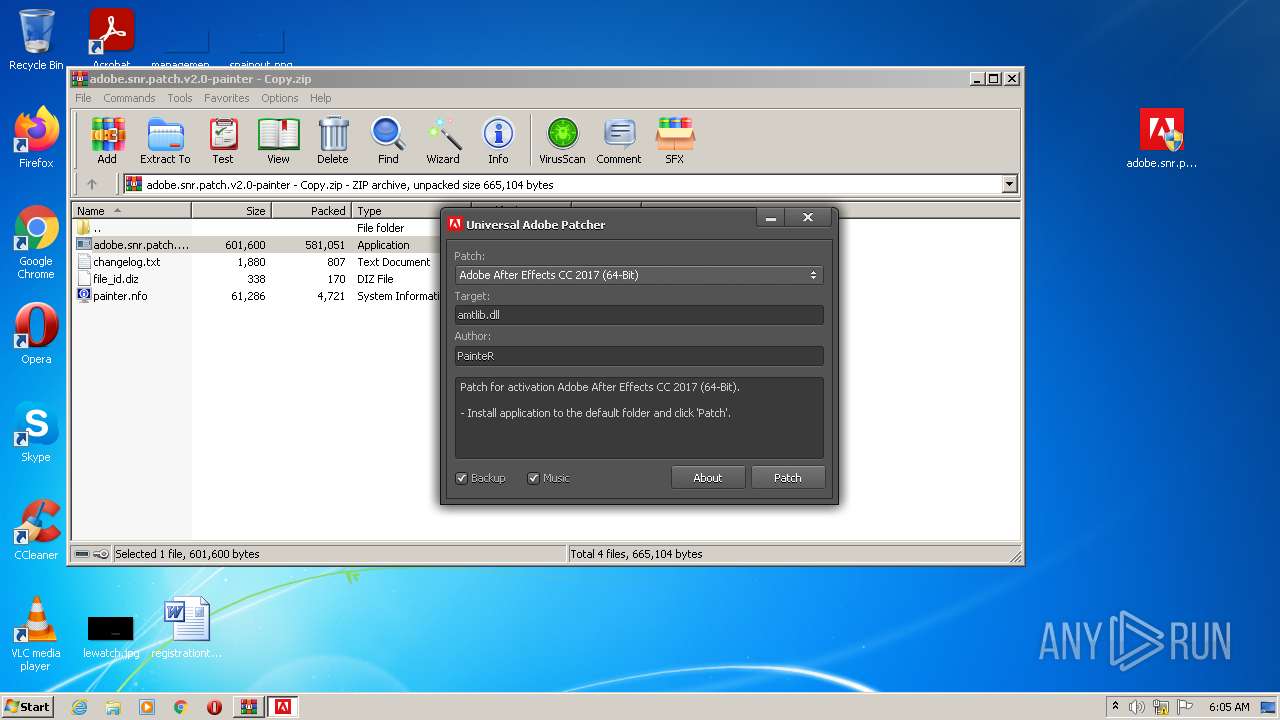Click the Start button
Screen dimensions: 1280x720
[27, 707]
